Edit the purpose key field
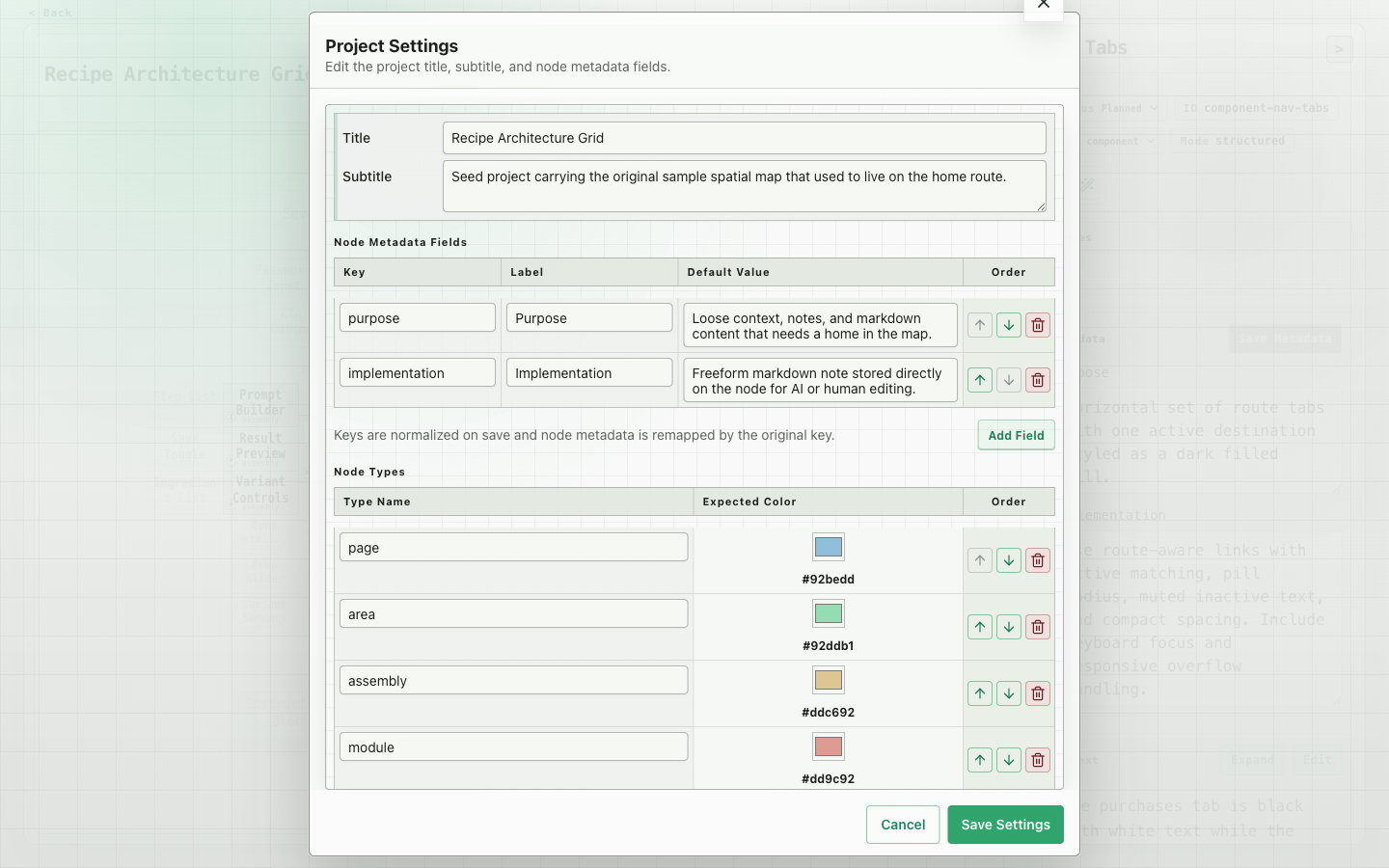The width and height of the screenshot is (1389, 868). click(418, 318)
